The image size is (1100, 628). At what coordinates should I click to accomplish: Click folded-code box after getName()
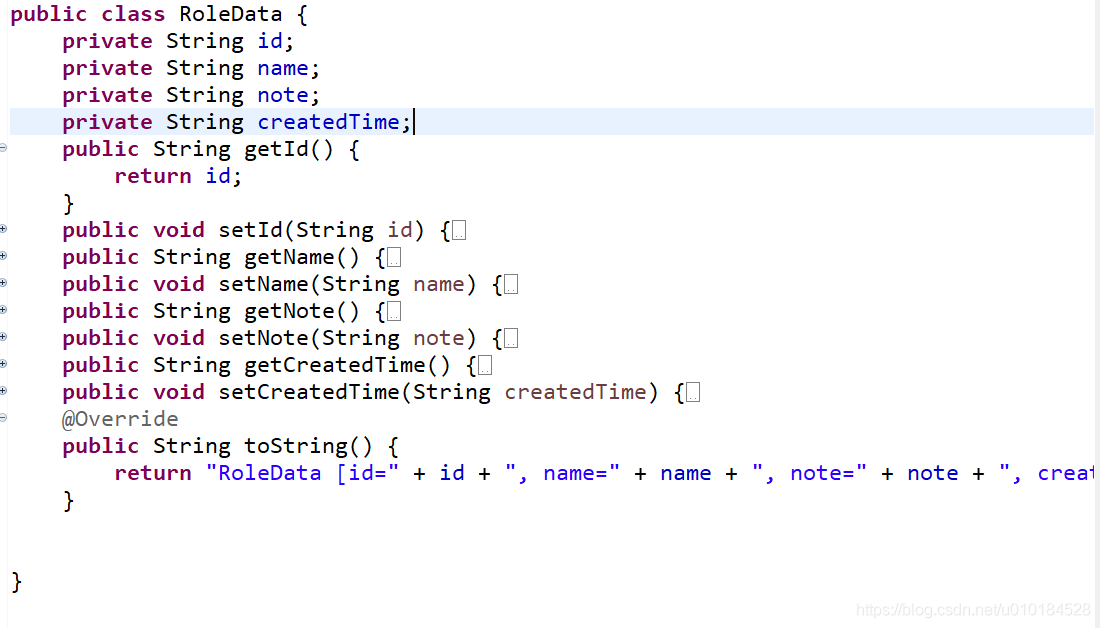point(394,258)
